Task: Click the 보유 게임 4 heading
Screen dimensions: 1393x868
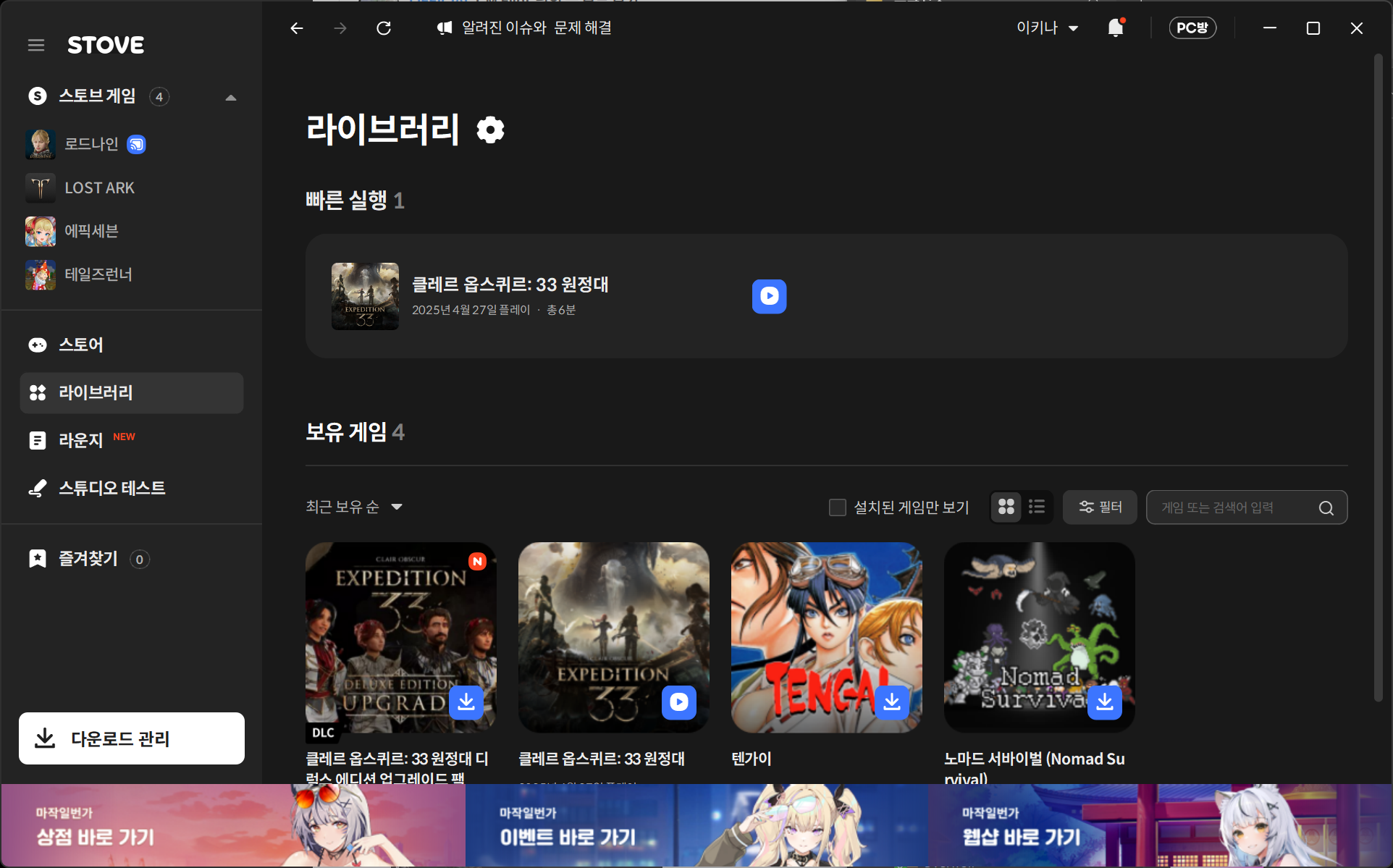Action: tap(355, 432)
